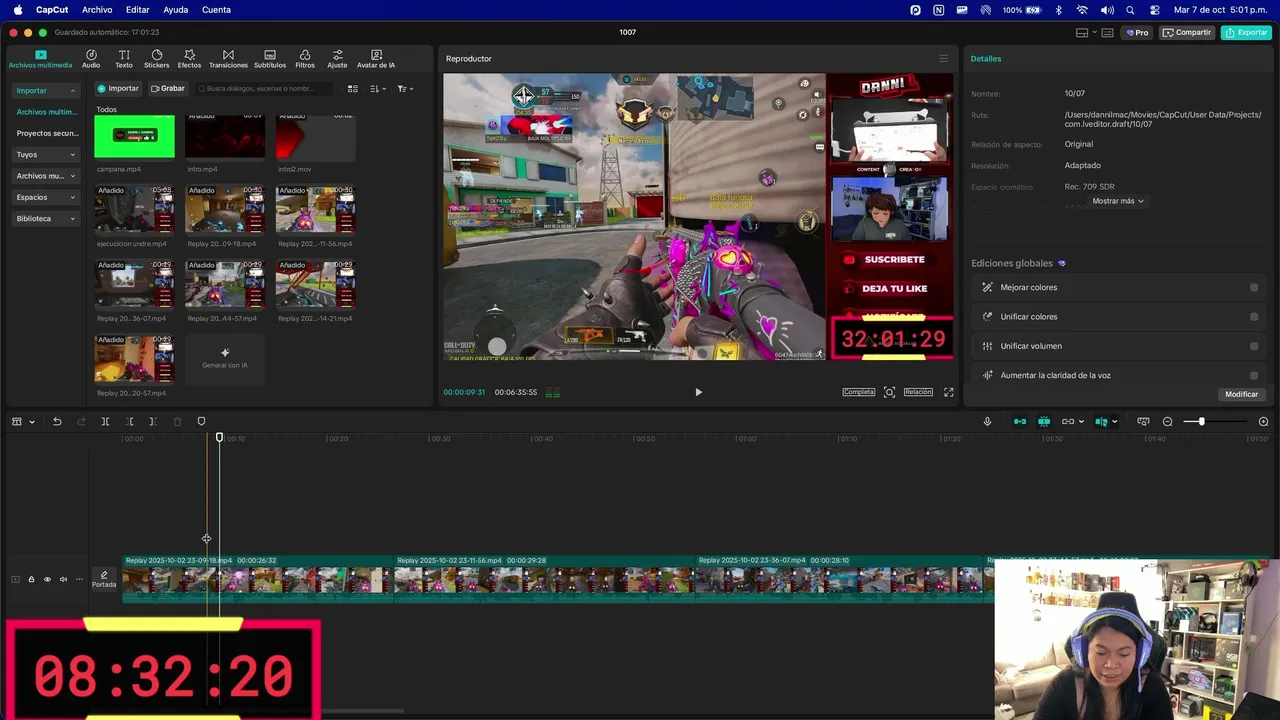The height and width of the screenshot is (720, 1280).
Task: Open the media sort options dropdown
Action: click(377, 89)
